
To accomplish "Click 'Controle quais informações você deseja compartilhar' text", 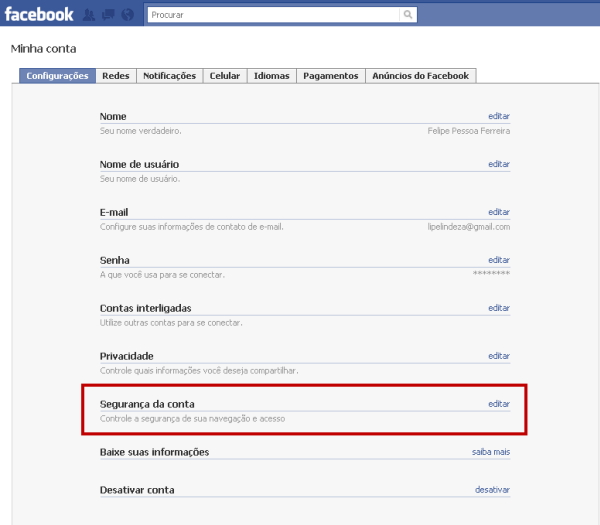I will point(199,371).
